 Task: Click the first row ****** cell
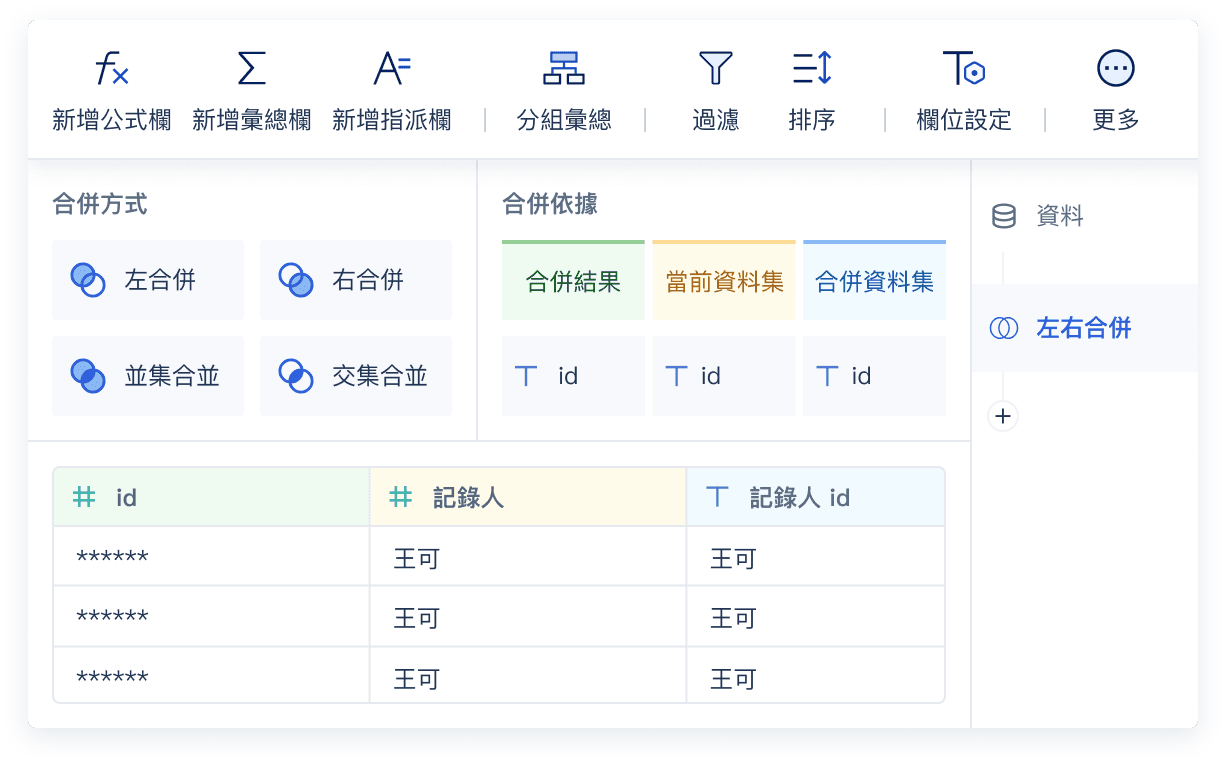(x=211, y=557)
